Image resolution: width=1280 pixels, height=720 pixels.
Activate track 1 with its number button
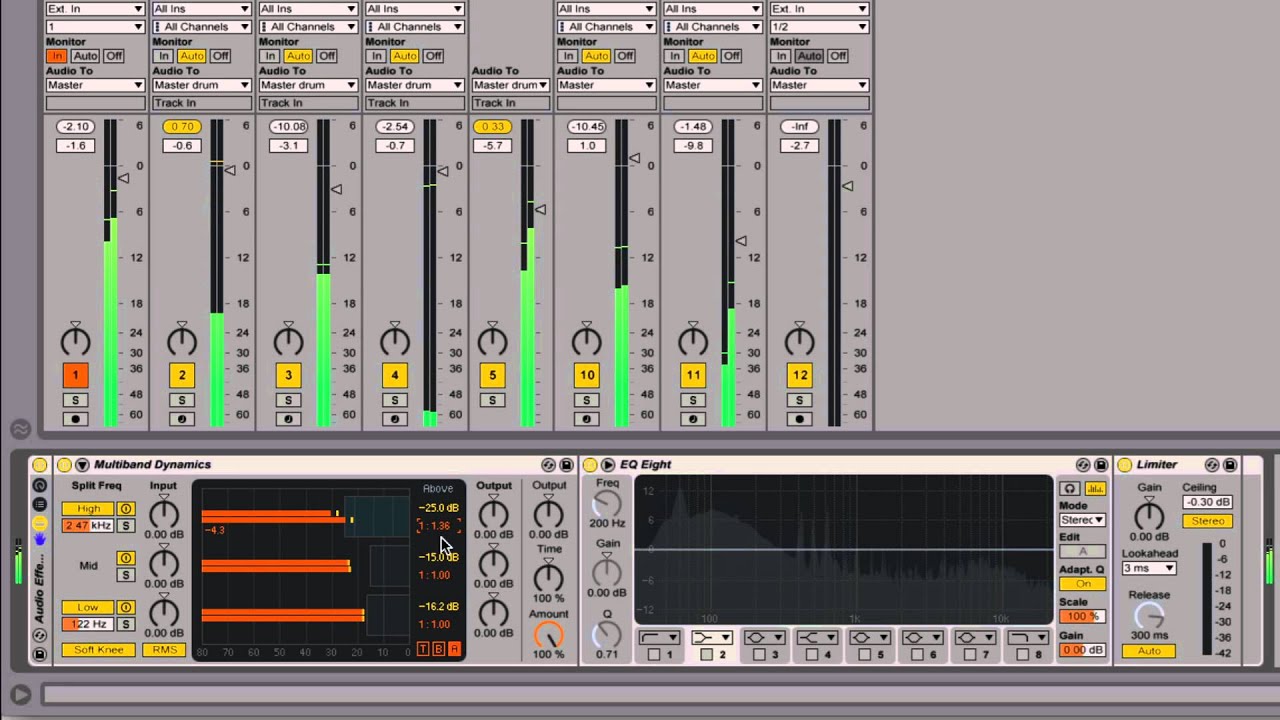point(75,375)
